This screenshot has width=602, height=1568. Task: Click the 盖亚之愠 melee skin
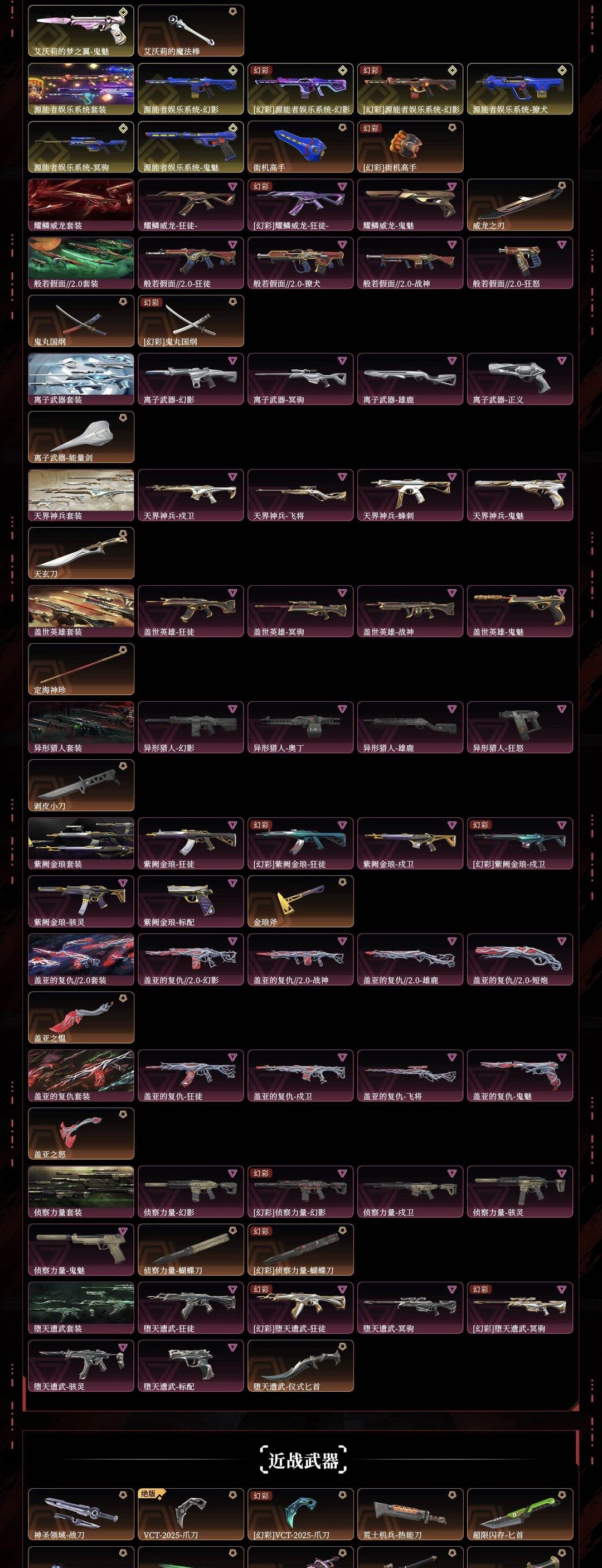click(x=81, y=1018)
